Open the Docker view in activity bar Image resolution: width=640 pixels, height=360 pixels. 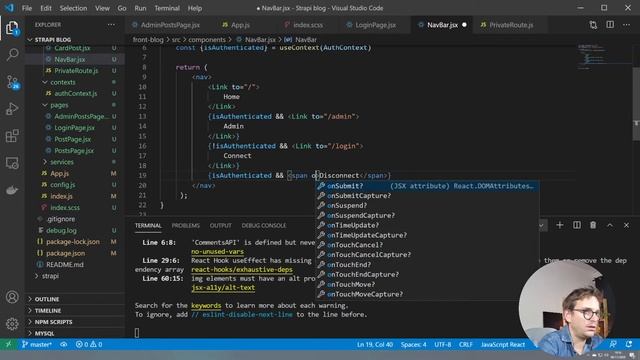point(12,190)
